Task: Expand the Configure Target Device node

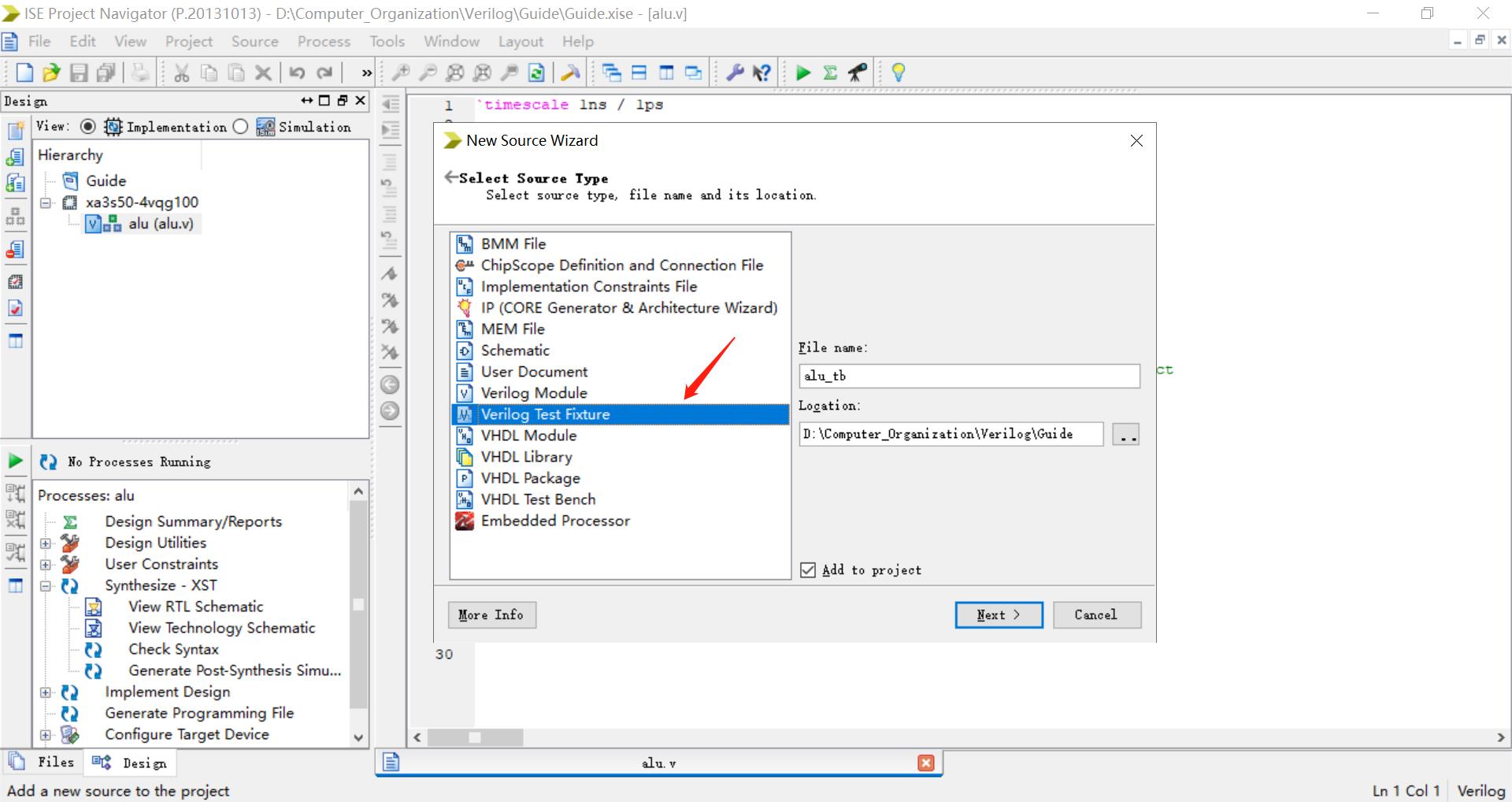Action: [46, 734]
